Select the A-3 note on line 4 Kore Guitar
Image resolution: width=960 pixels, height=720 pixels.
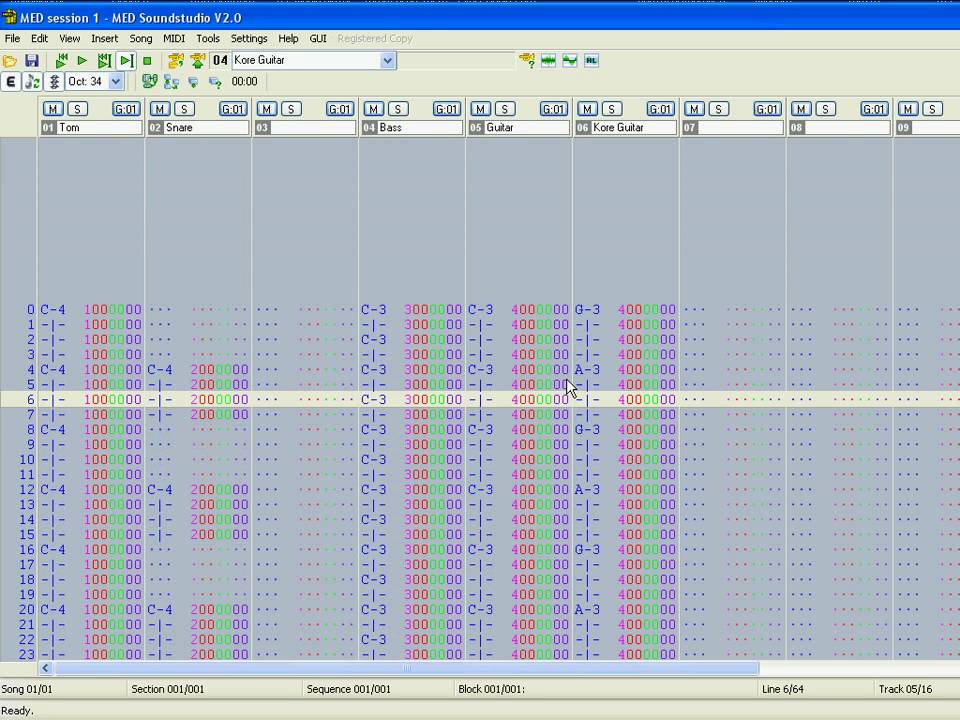point(587,369)
